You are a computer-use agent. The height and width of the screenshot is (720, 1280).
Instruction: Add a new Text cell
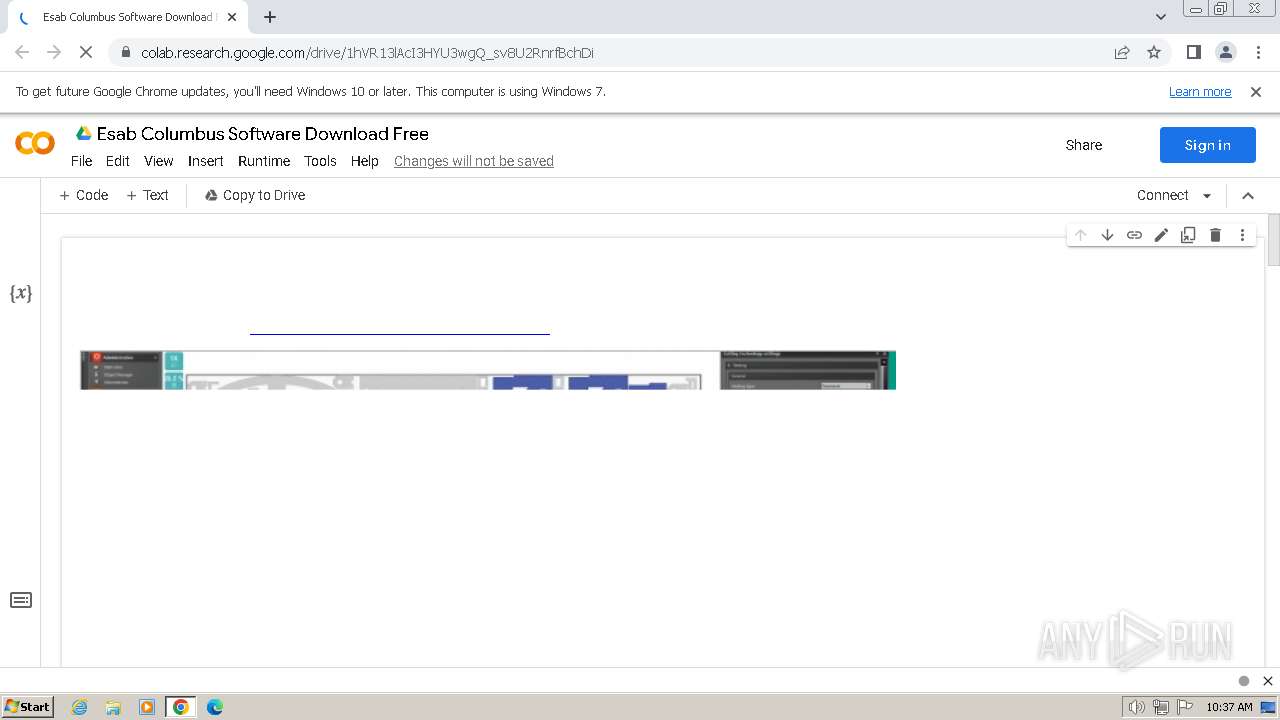(147, 196)
